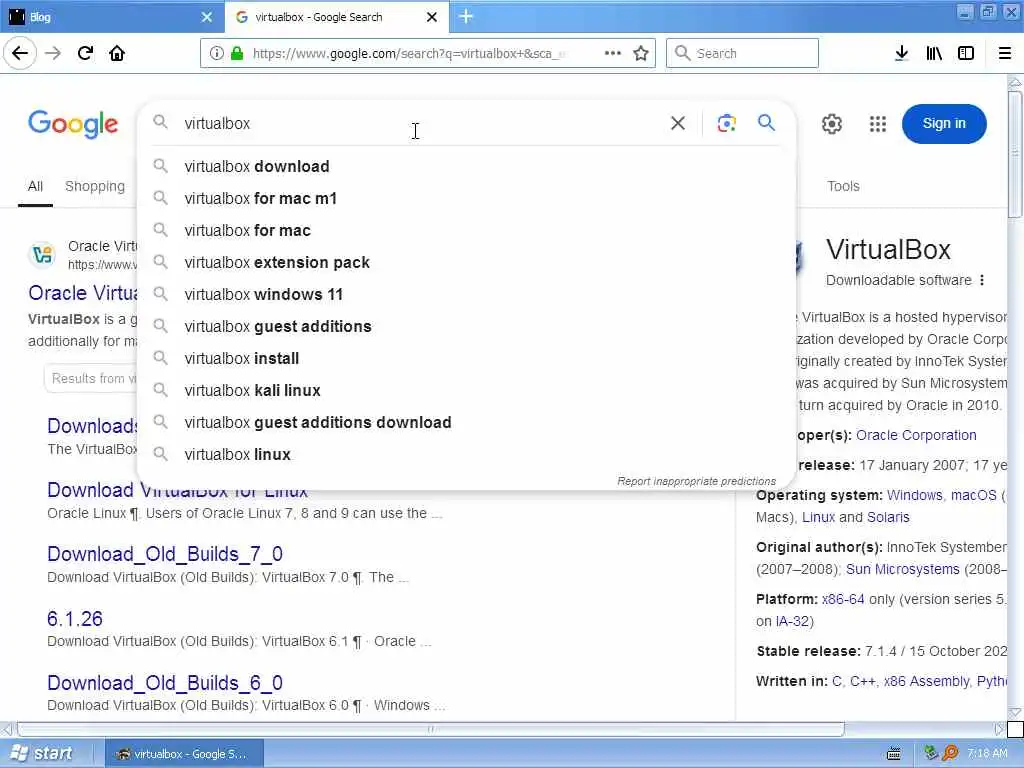Click the Firefox search bar field
This screenshot has width=1024, height=768.
pos(742,53)
